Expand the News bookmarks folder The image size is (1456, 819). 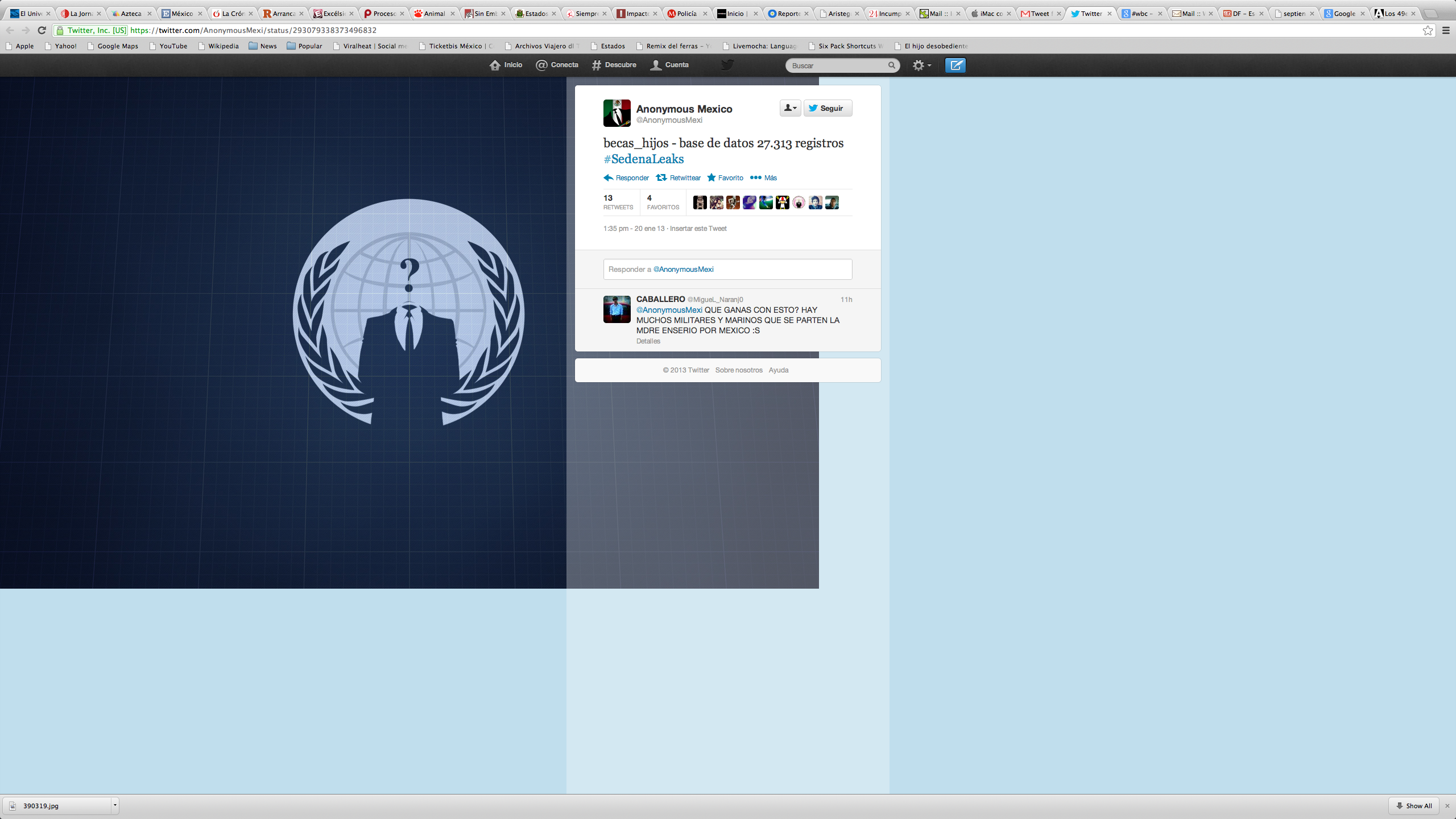tap(263, 46)
